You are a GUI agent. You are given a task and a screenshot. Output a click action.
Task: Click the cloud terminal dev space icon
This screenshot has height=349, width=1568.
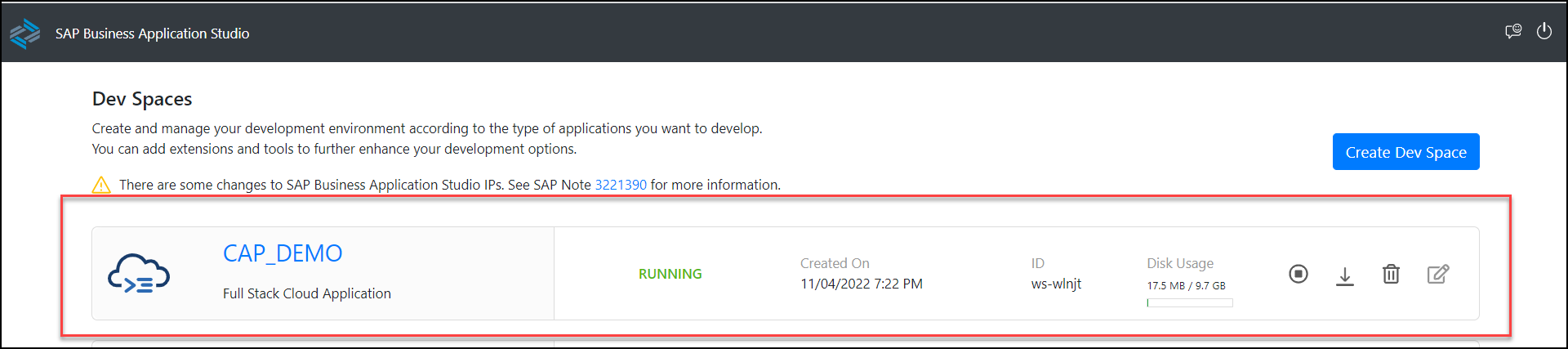(x=139, y=274)
